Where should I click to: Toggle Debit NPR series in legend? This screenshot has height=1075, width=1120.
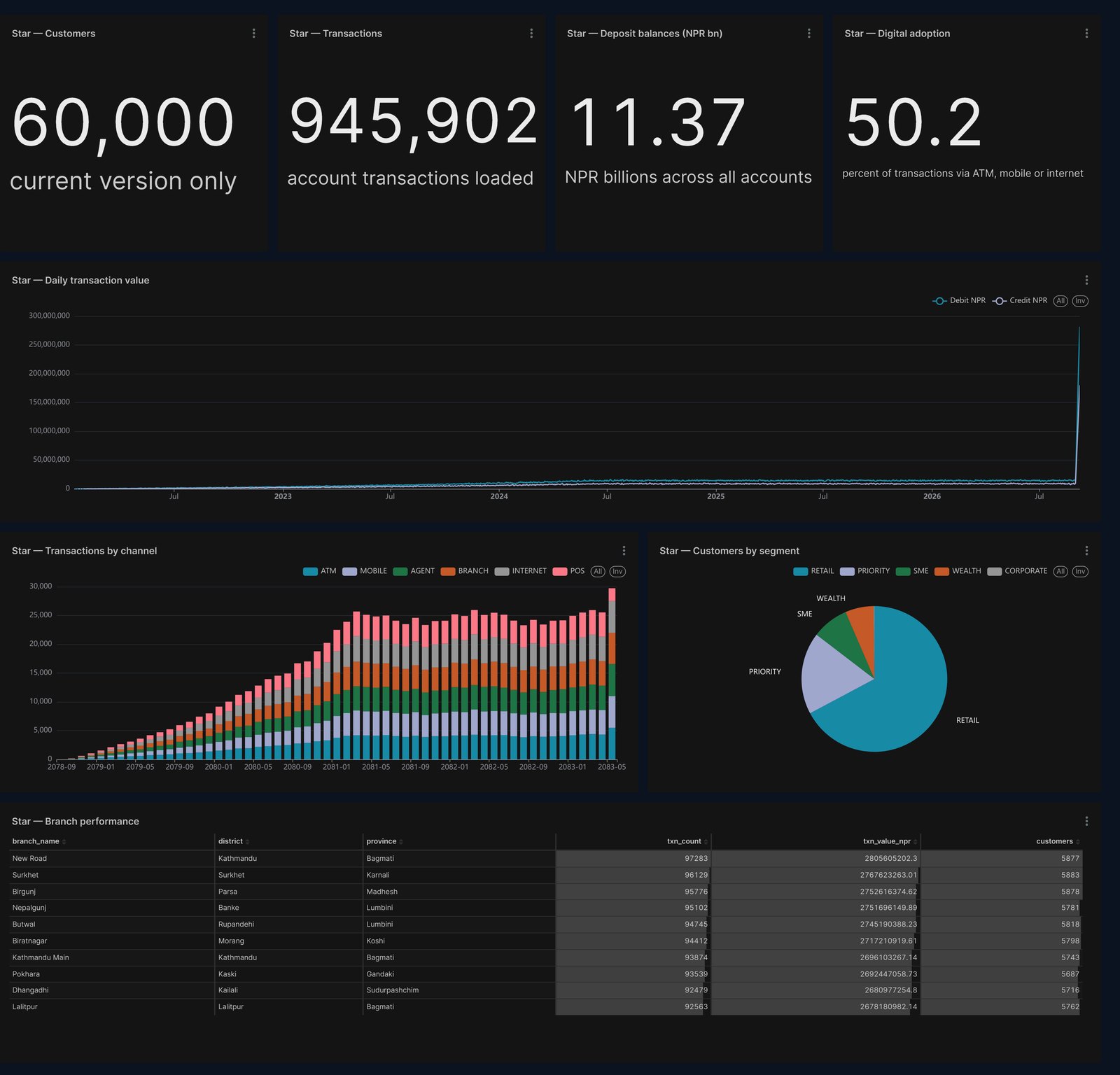(958, 301)
